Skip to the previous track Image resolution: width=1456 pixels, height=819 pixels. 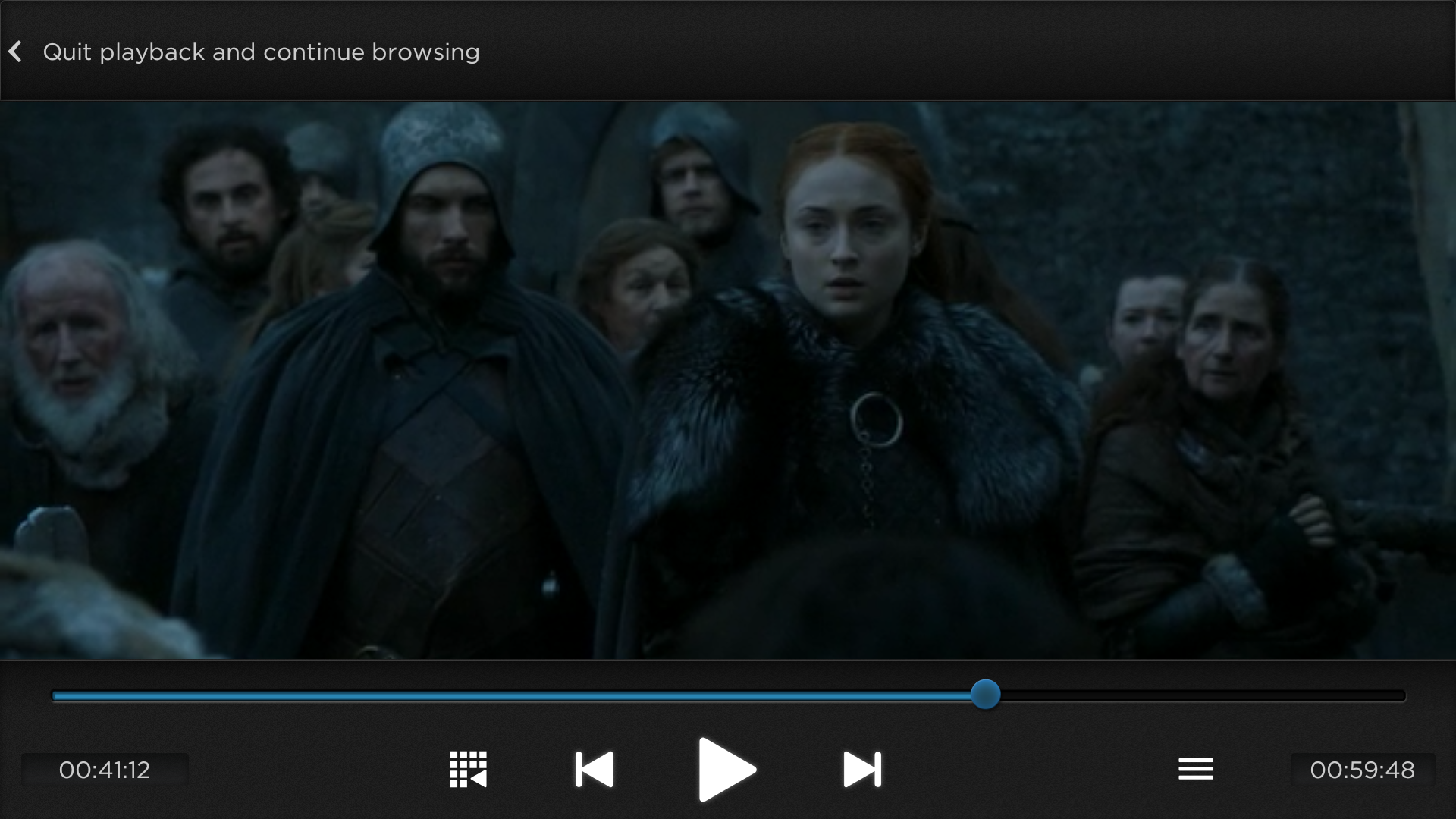[594, 770]
